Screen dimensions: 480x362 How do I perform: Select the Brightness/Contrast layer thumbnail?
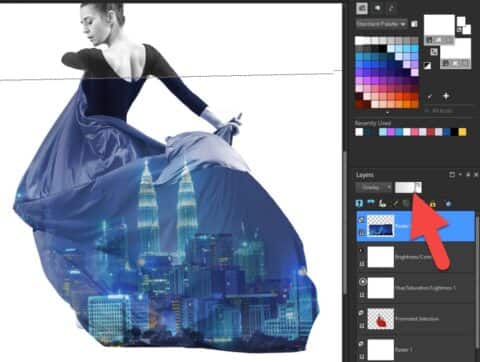(381, 257)
